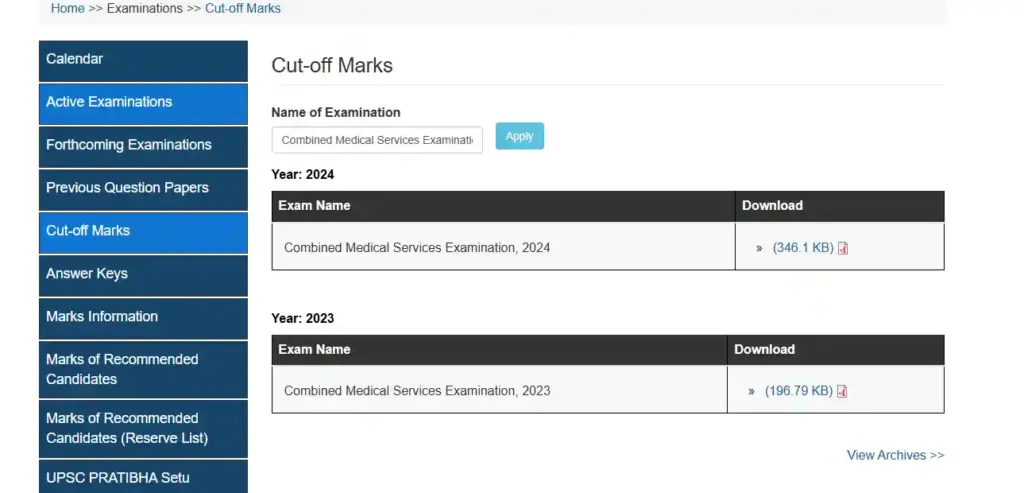Click the Cut-off Marks breadcrumb link
The image size is (1024, 493).
click(x=243, y=8)
